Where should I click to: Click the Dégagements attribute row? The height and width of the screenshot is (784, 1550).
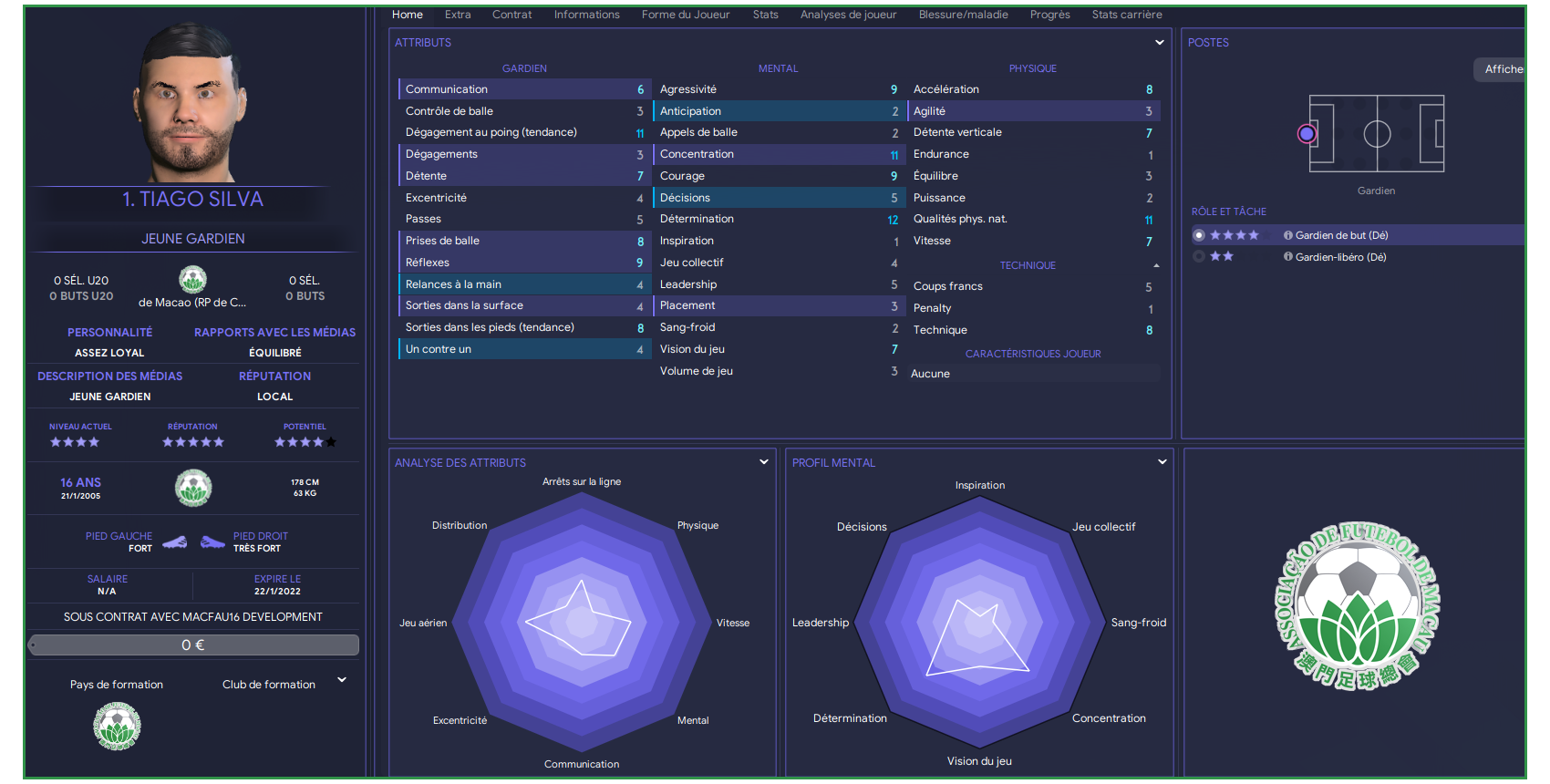point(524,154)
